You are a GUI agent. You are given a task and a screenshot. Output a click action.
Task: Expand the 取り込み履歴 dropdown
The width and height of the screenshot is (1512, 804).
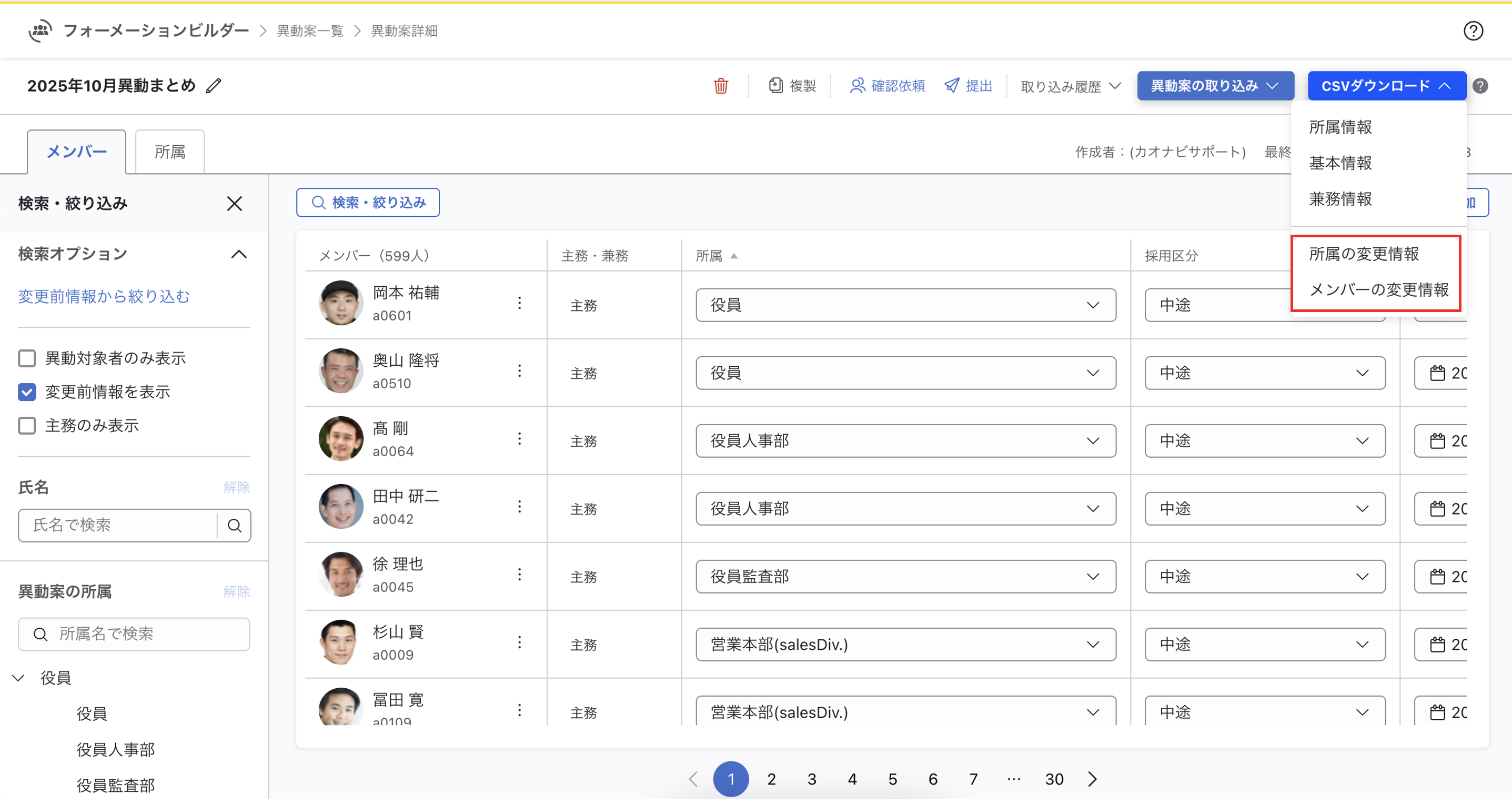tap(1070, 86)
